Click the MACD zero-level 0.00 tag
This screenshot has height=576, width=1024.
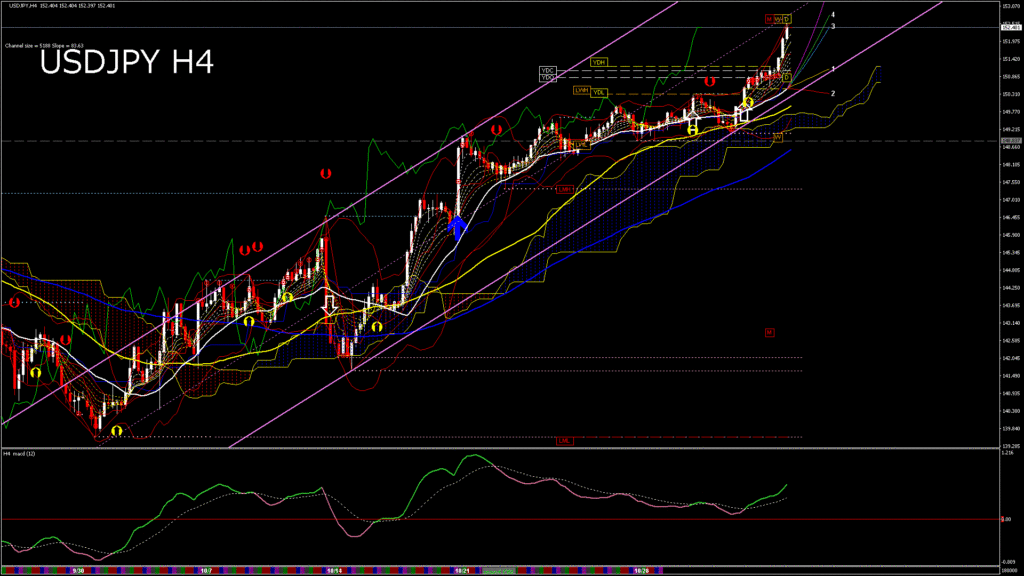[x=1006, y=519]
